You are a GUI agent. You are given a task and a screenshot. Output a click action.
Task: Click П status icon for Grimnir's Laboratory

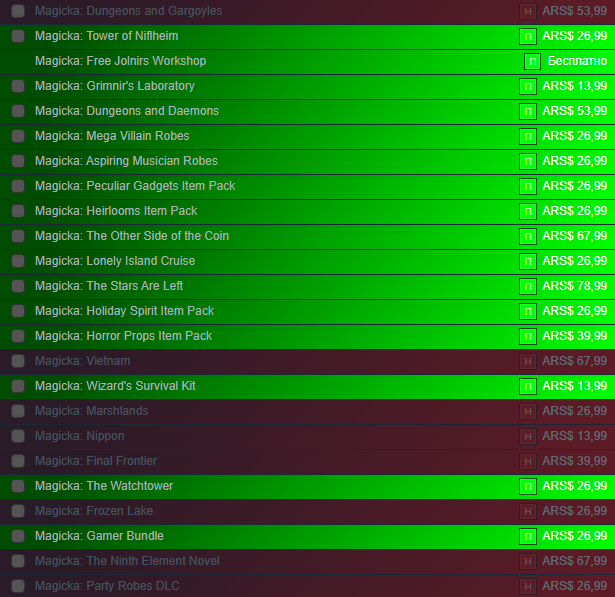point(528,86)
